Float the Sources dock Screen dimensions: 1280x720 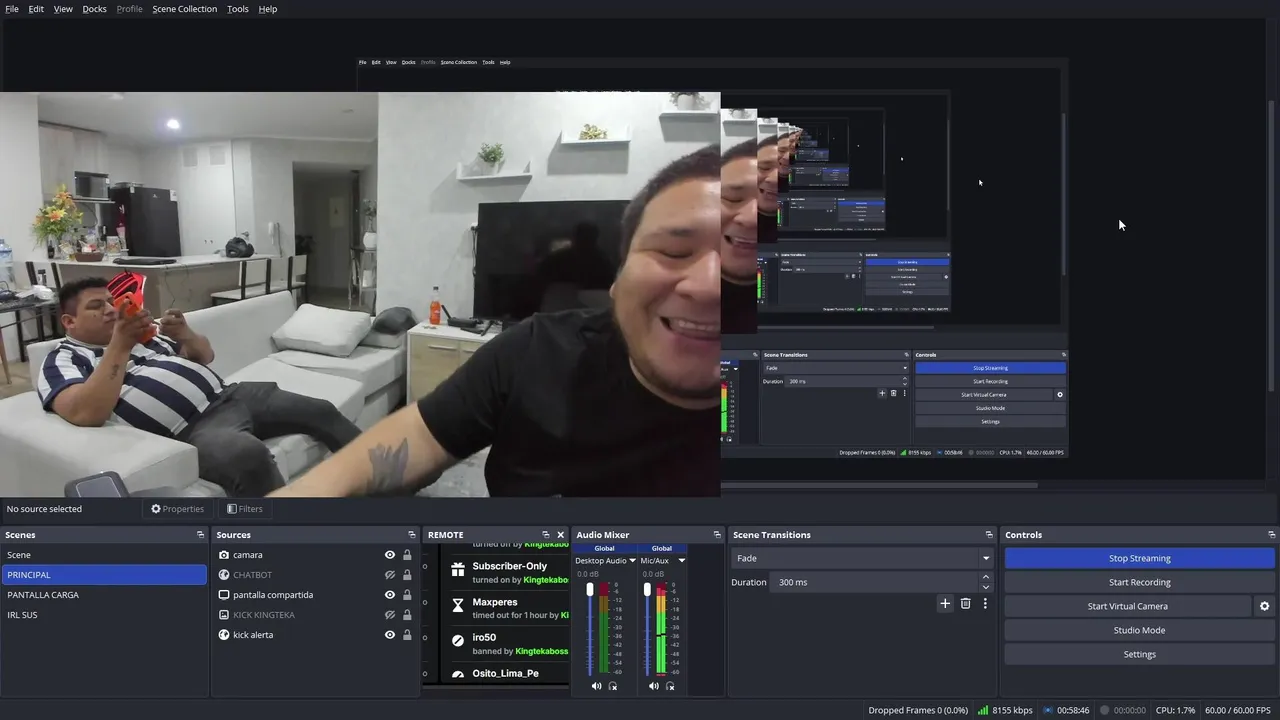pyautogui.click(x=412, y=535)
